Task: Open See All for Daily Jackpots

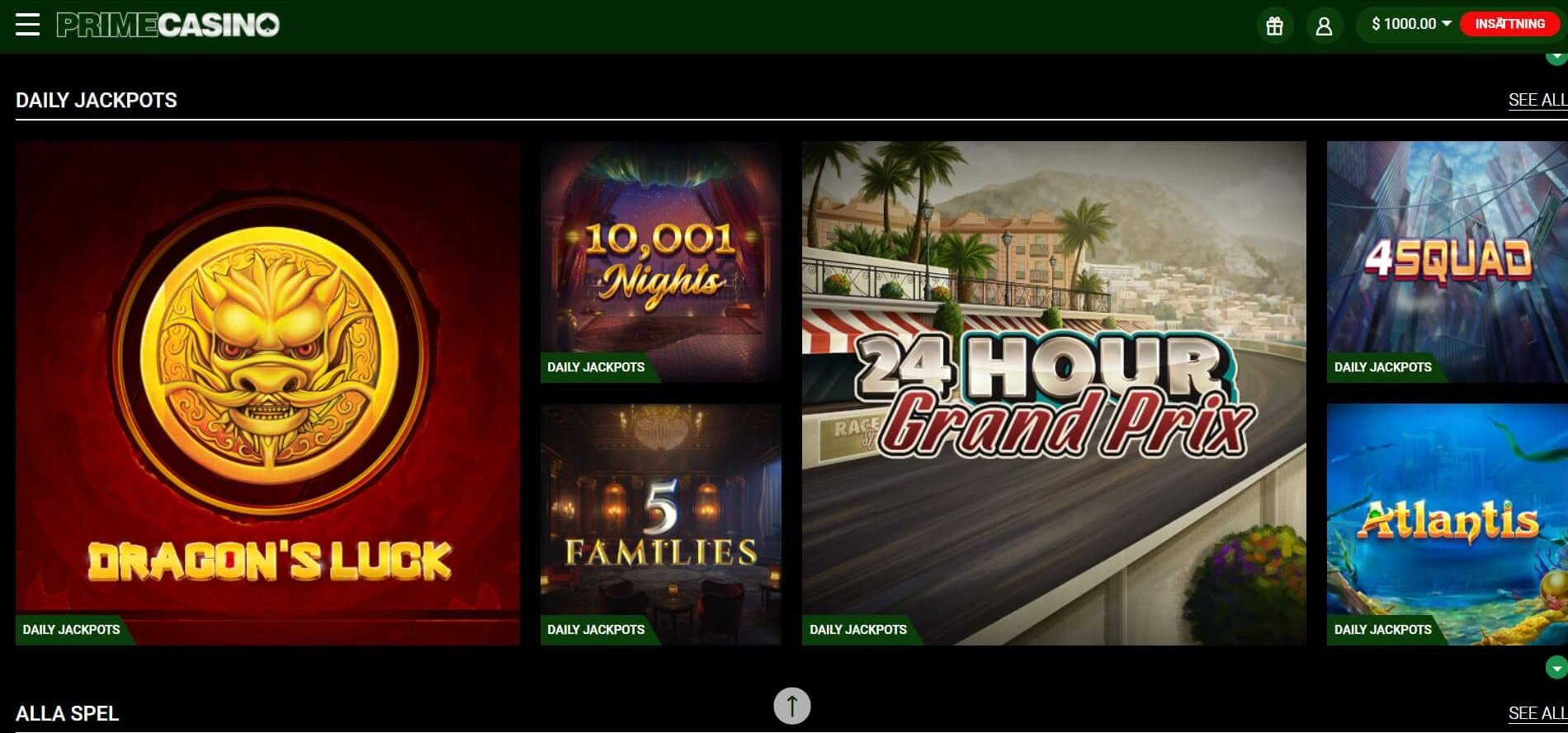Action: pyautogui.click(x=1537, y=100)
